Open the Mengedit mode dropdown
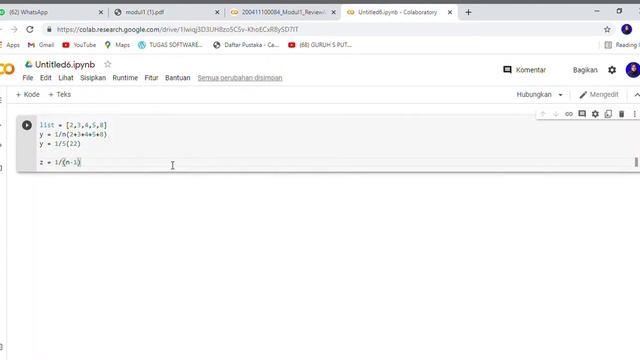The width and height of the screenshot is (640, 360). [x=599, y=95]
